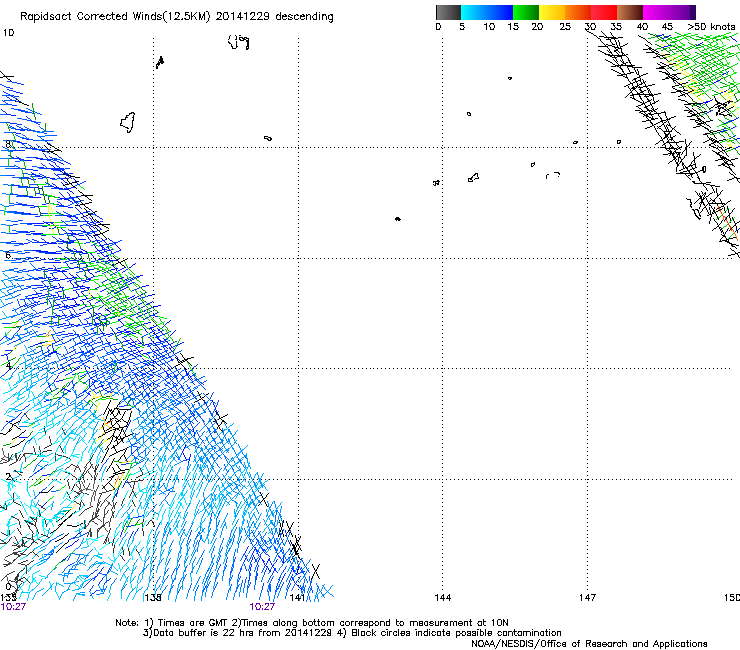Click the 'NOAA/NESDIS/Office of Research and Applications' credit
The width and height of the screenshot is (740, 650).
pyautogui.click(x=589, y=644)
